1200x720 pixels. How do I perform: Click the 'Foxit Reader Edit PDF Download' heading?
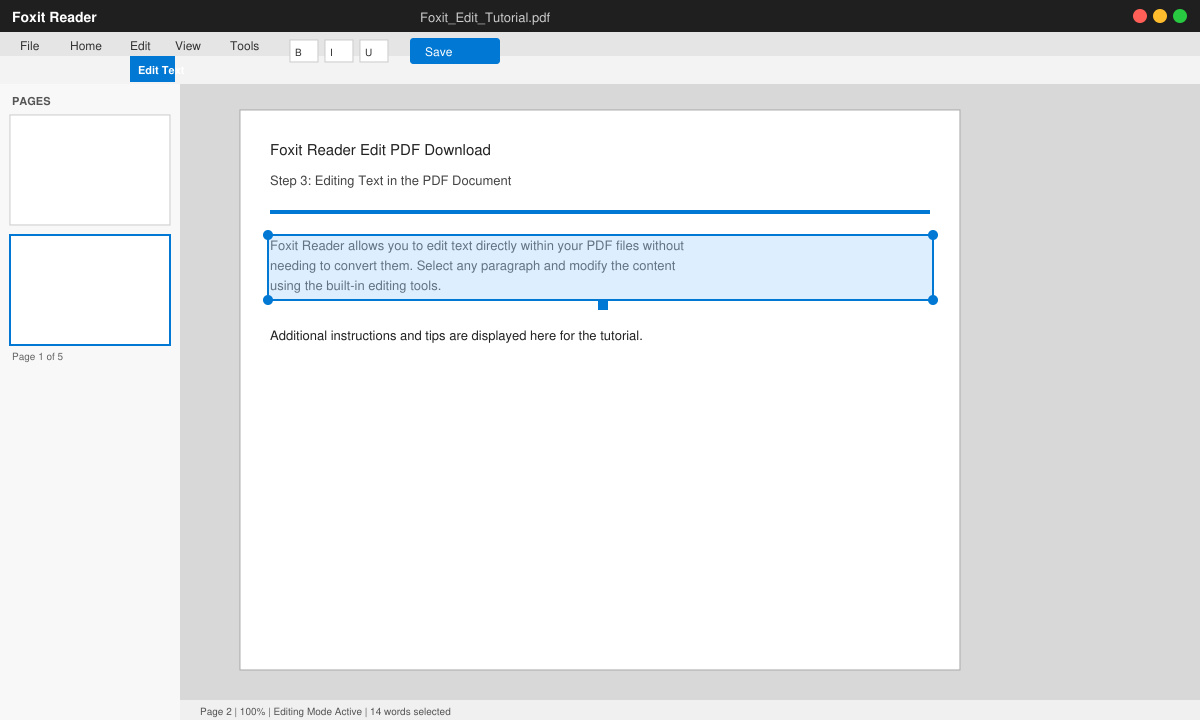tap(380, 150)
